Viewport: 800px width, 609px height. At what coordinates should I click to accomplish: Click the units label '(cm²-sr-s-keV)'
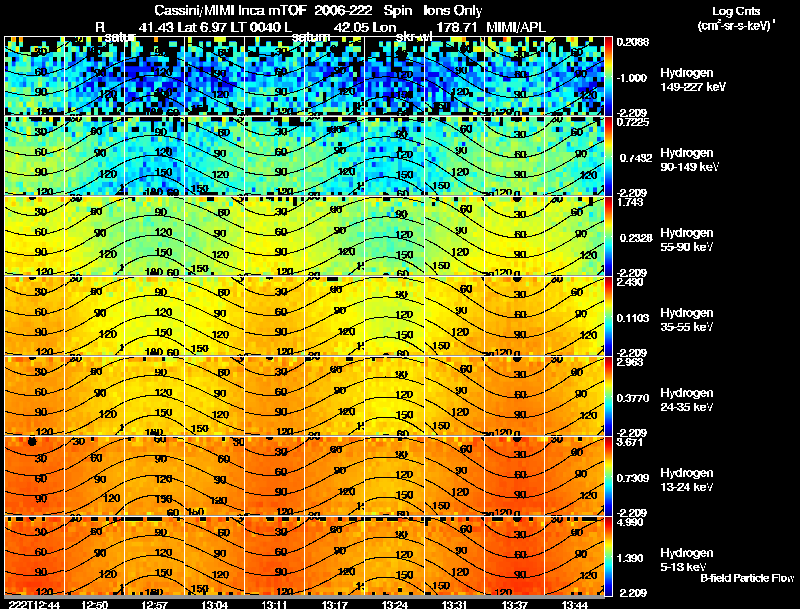[736, 26]
